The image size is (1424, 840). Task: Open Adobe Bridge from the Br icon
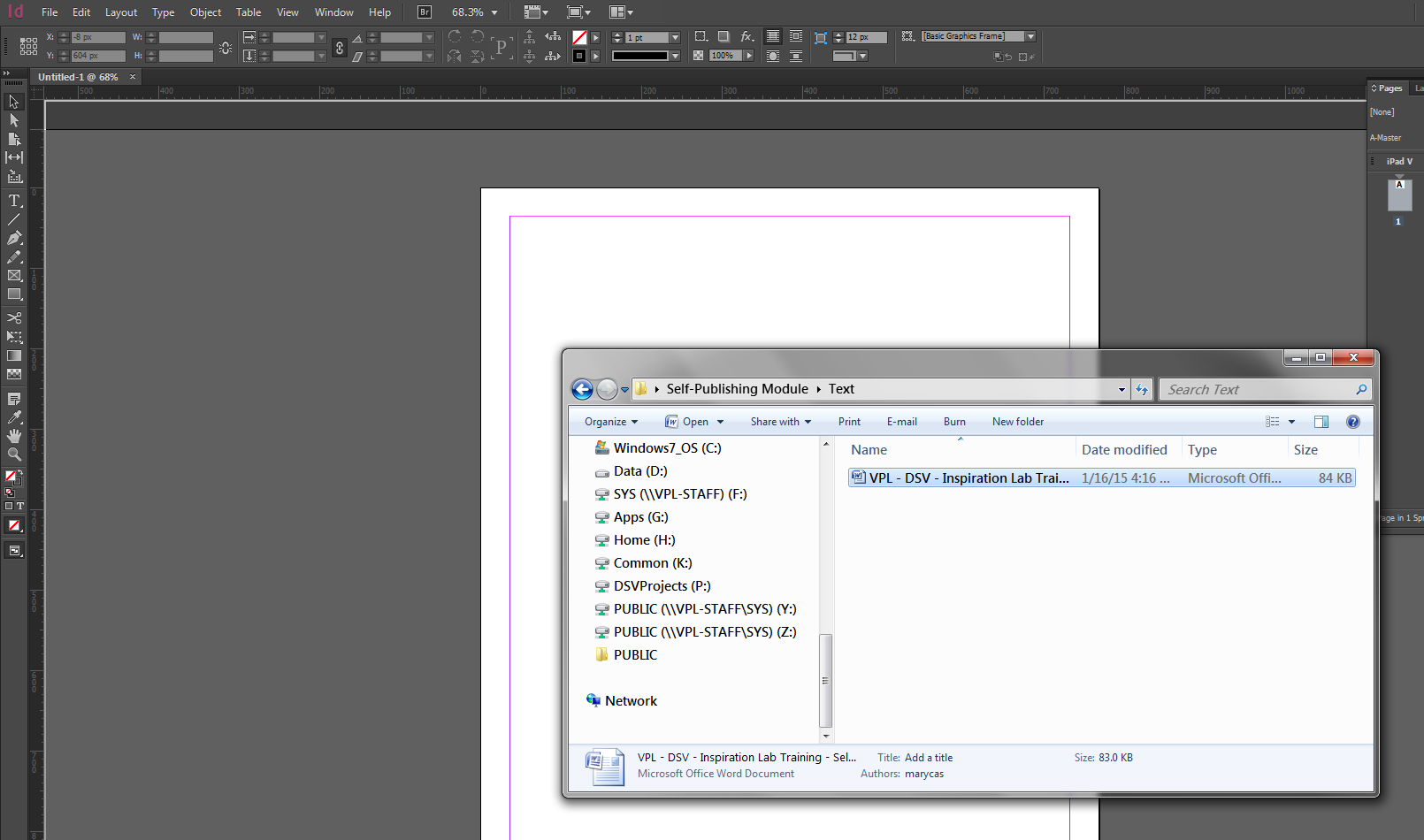click(x=425, y=12)
